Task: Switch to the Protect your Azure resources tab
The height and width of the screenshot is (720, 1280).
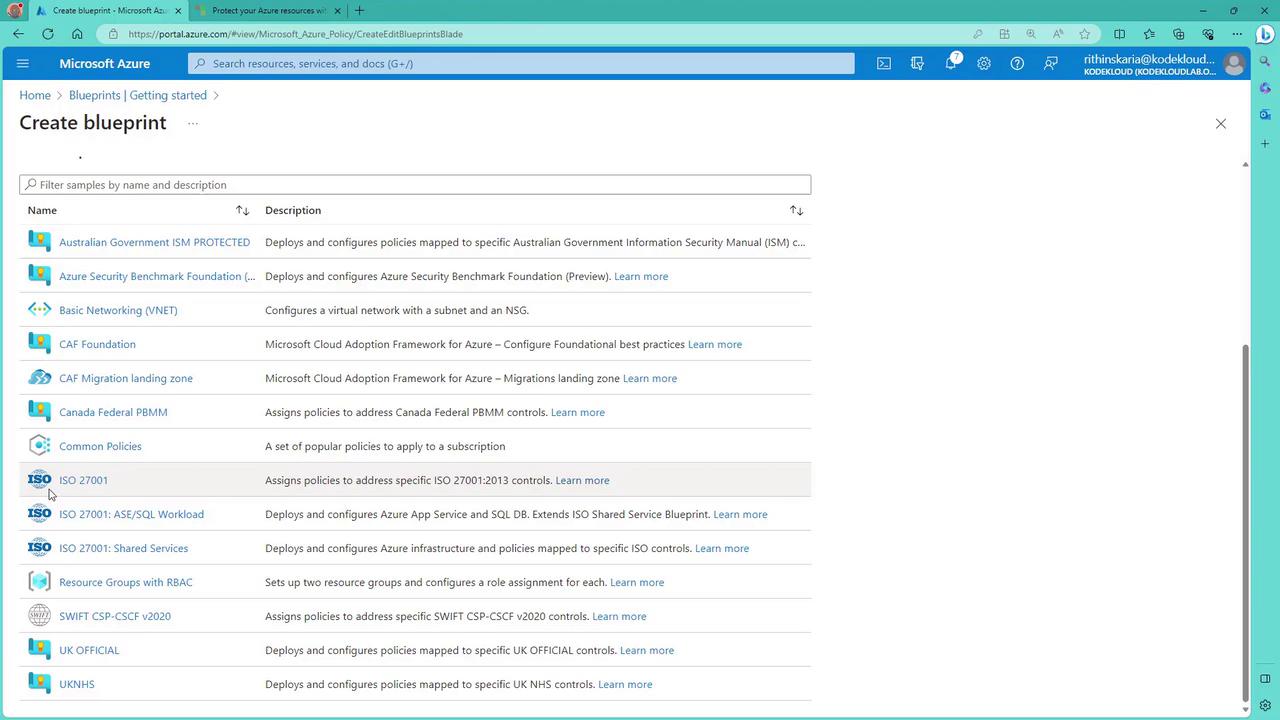Action: click(268, 10)
